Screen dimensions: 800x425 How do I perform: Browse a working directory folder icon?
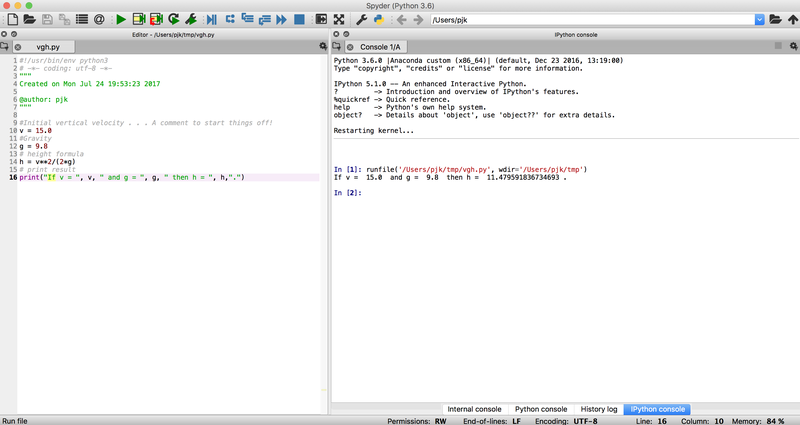point(776,19)
